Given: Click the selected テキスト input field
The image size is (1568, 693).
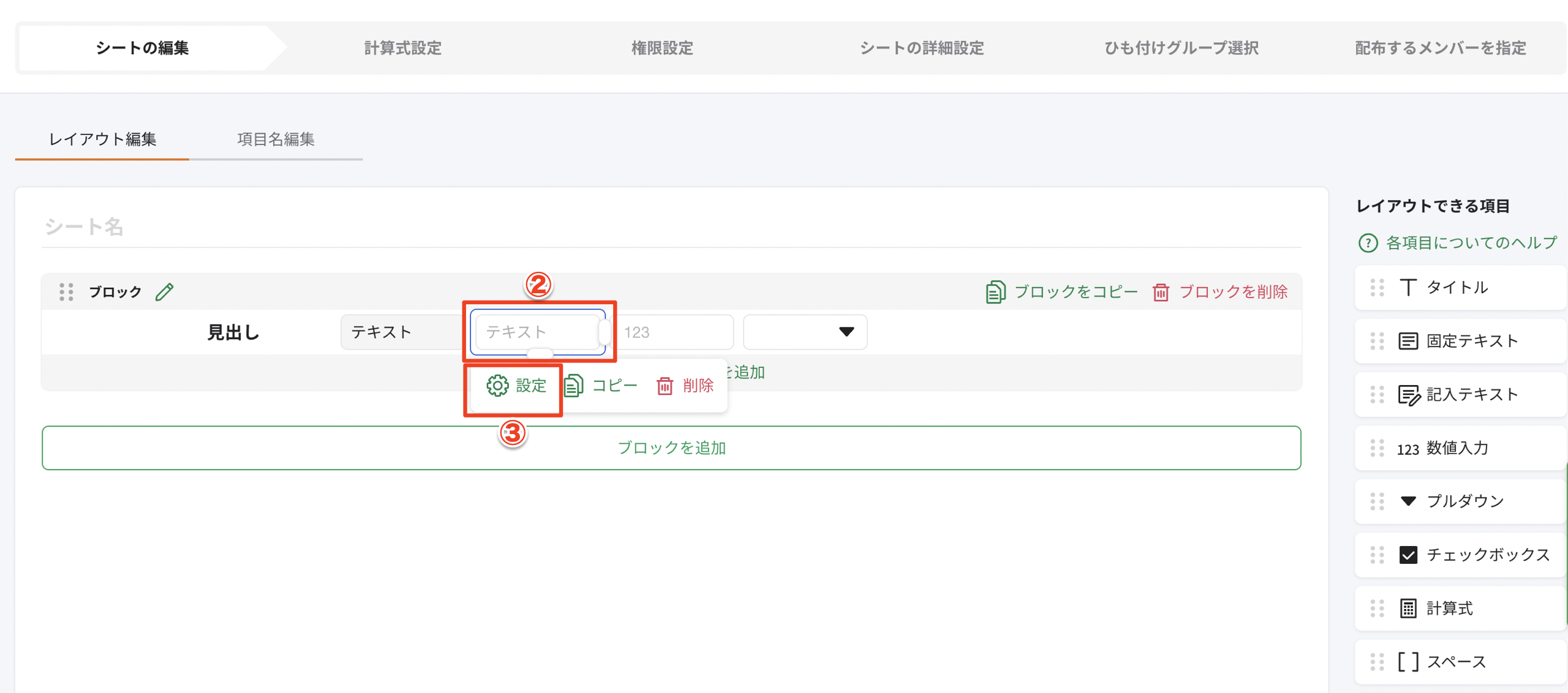Looking at the screenshot, I should pyautogui.click(x=538, y=332).
